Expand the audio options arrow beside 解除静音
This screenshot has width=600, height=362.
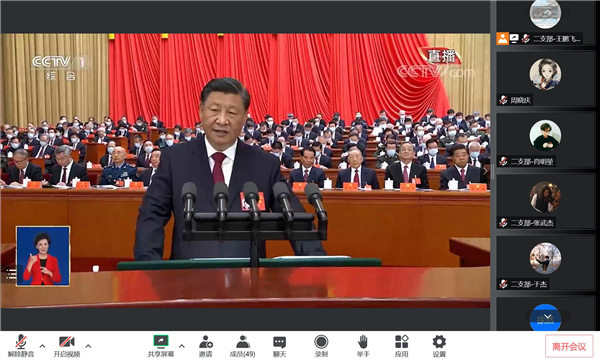pyautogui.click(x=42, y=346)
